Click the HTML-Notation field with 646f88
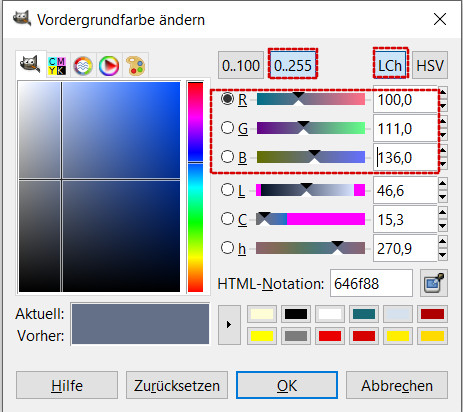Image resolution: width=463 pixels, height=412 pixels. [x=371, y=284]
